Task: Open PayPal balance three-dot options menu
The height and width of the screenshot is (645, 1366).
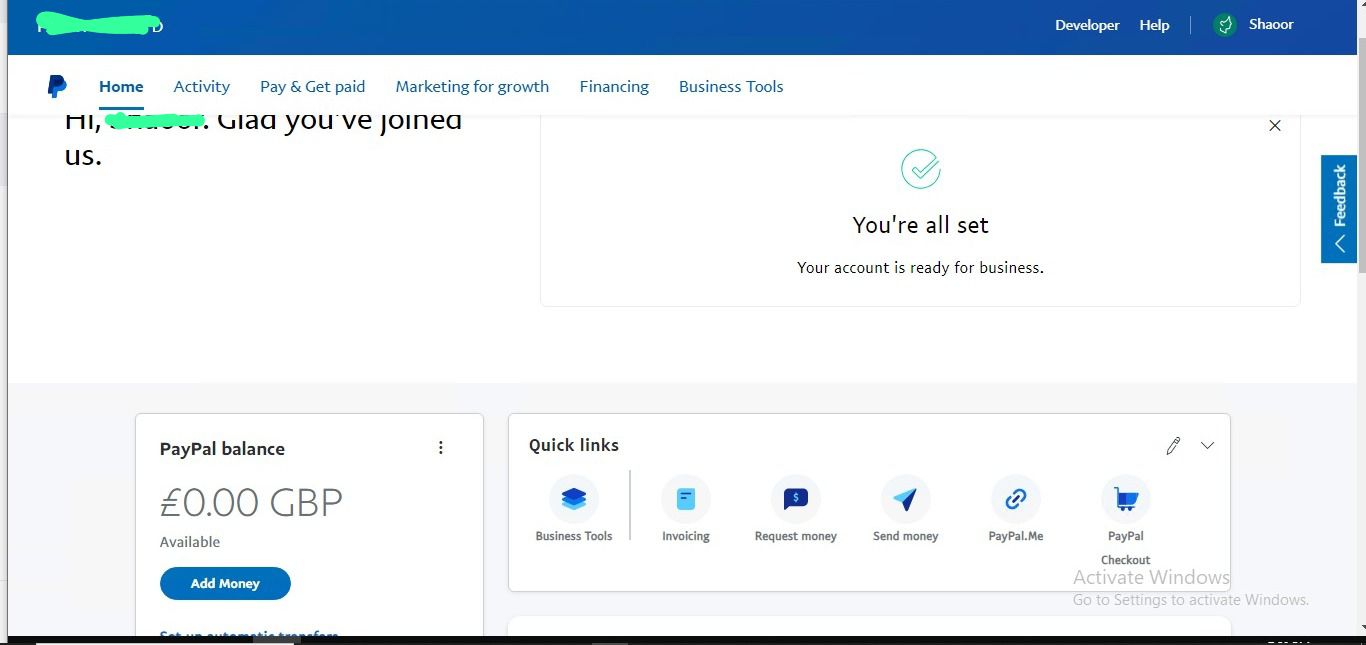Action: pyautogui.click(x=441, y=448)
